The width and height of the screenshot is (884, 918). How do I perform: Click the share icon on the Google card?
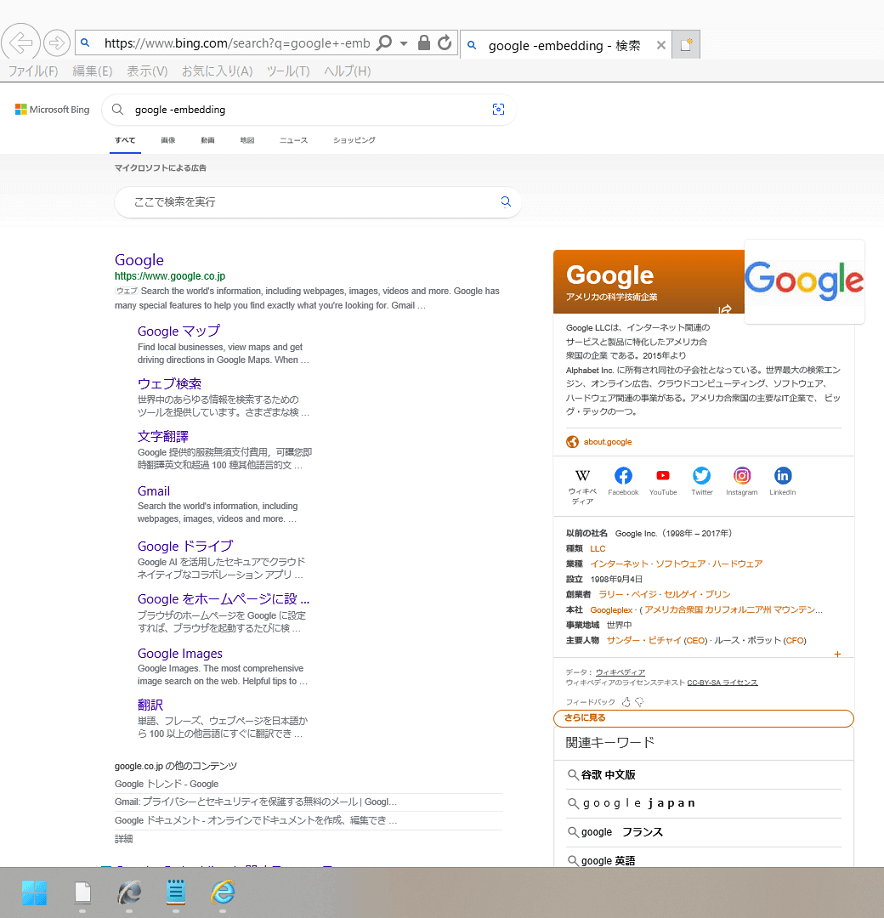[x=725, y=308]
